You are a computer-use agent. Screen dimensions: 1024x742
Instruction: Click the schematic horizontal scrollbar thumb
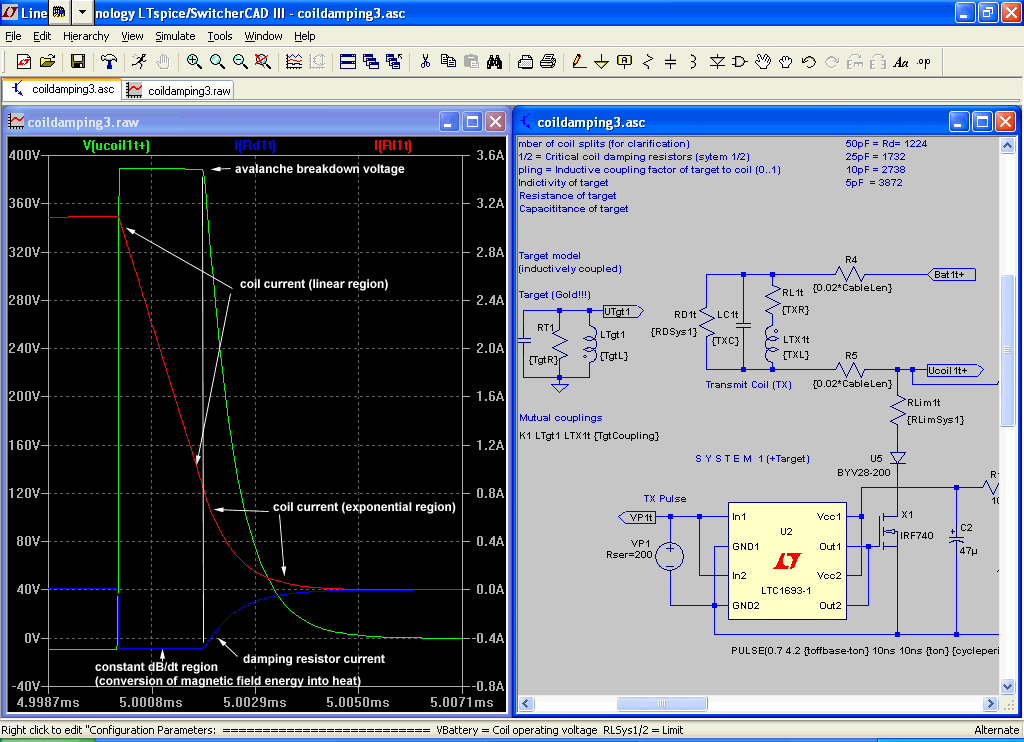pos(662,703)
